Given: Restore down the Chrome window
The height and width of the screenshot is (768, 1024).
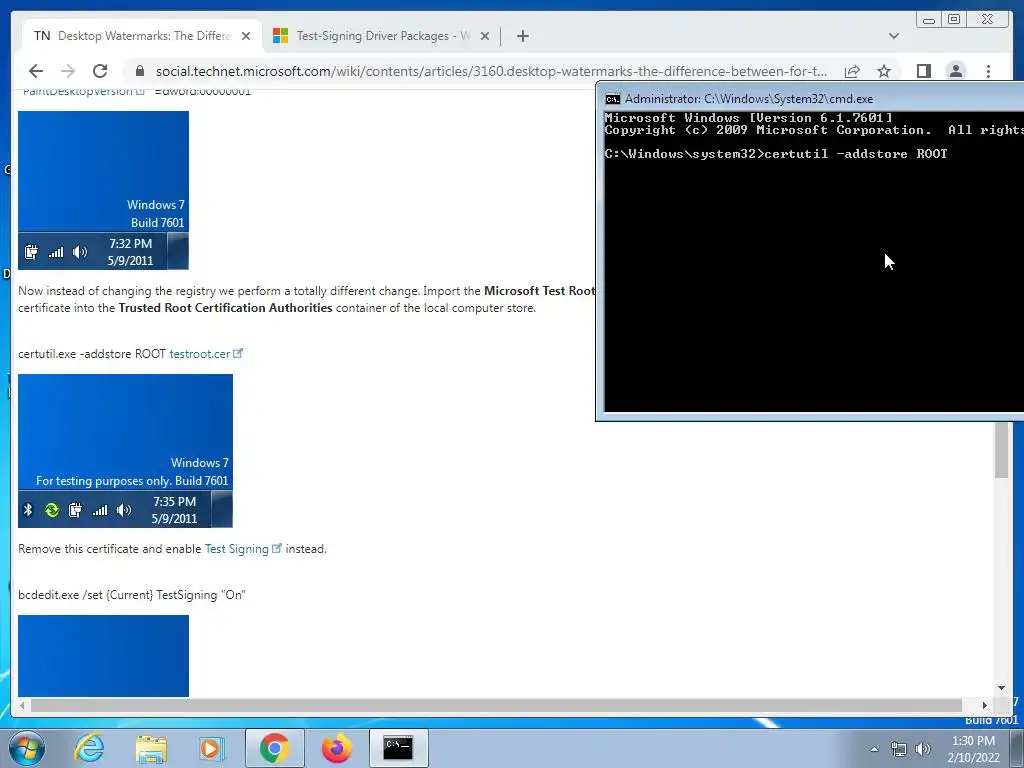Looking at the screenshot, I should [x=953, y=20].
